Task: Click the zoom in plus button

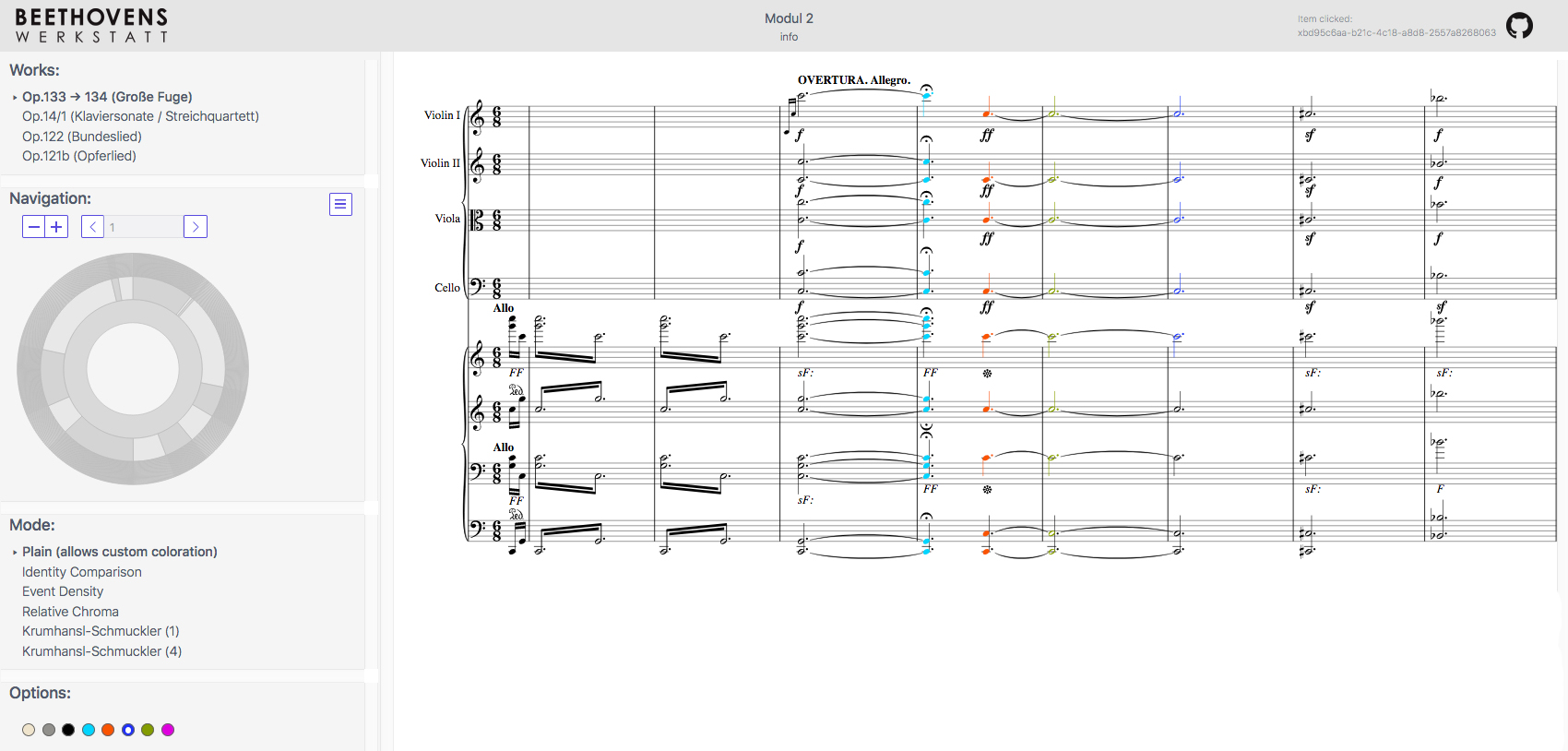Action: (56, 227)
